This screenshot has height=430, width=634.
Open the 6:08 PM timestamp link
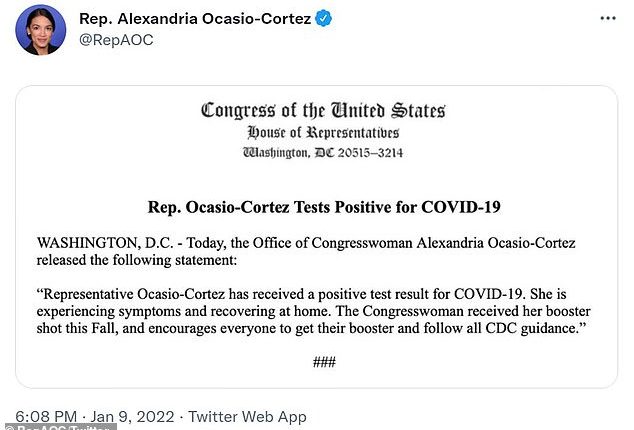coord(46,416)
